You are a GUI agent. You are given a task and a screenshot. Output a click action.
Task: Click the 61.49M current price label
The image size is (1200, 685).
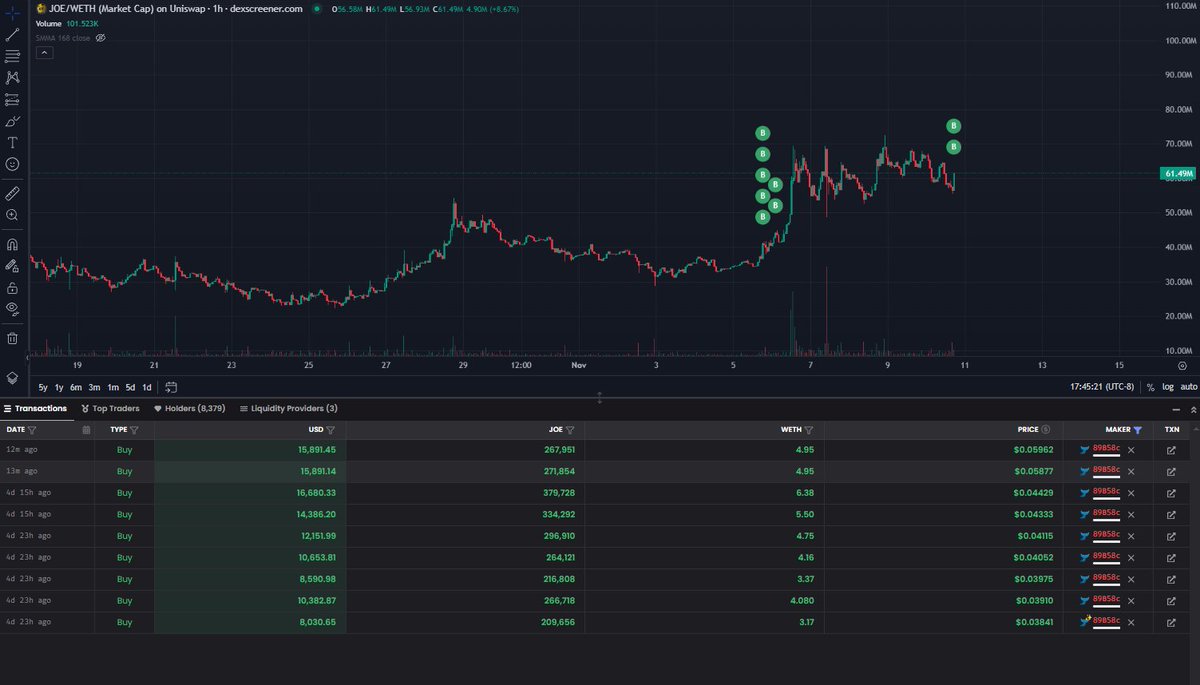click(1179, 173)
